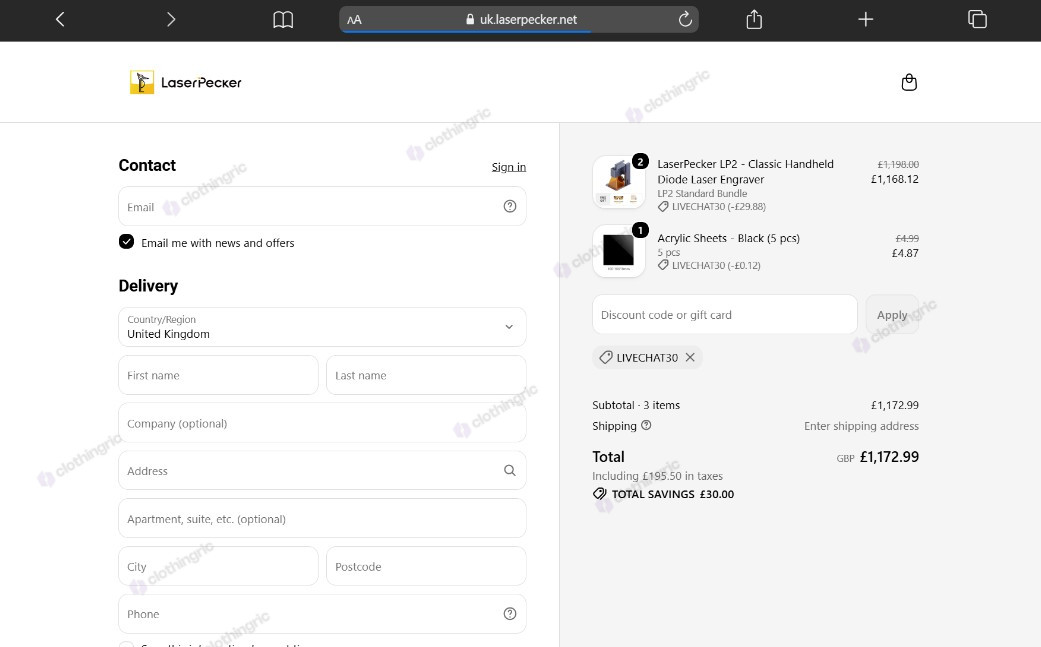Screen dimensions: 1041x647
Task: Go back with the browser back arrow
Action: pos(60,19)
